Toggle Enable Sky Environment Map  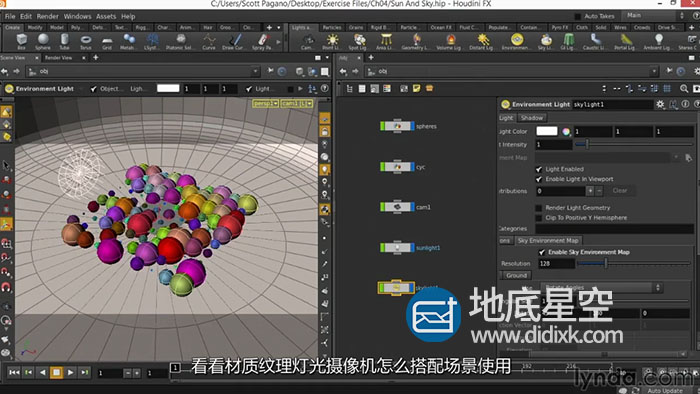click(x=542, y=252)
